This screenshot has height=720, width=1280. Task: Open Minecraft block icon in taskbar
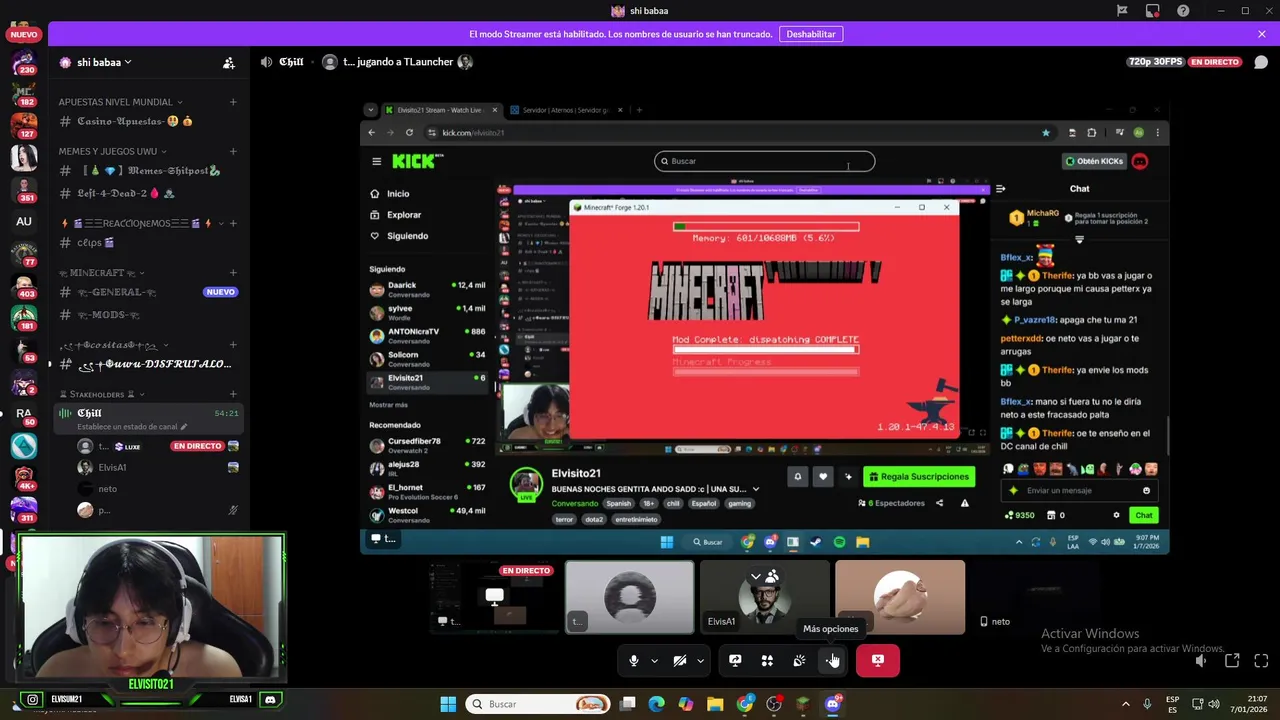[x=803, y=704]
